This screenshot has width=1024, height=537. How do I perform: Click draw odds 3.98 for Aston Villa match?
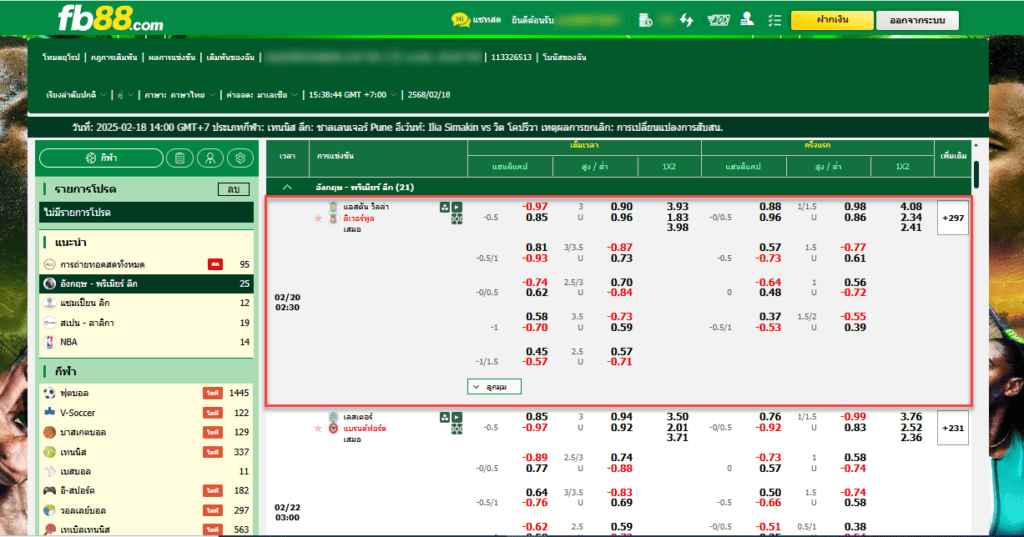pos(677,227)
